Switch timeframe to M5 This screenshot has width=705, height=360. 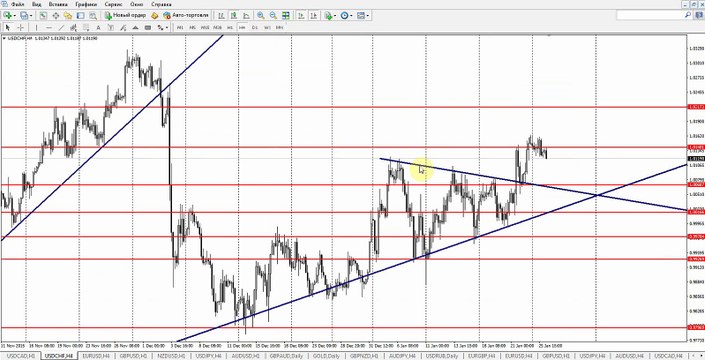point(192,27)
